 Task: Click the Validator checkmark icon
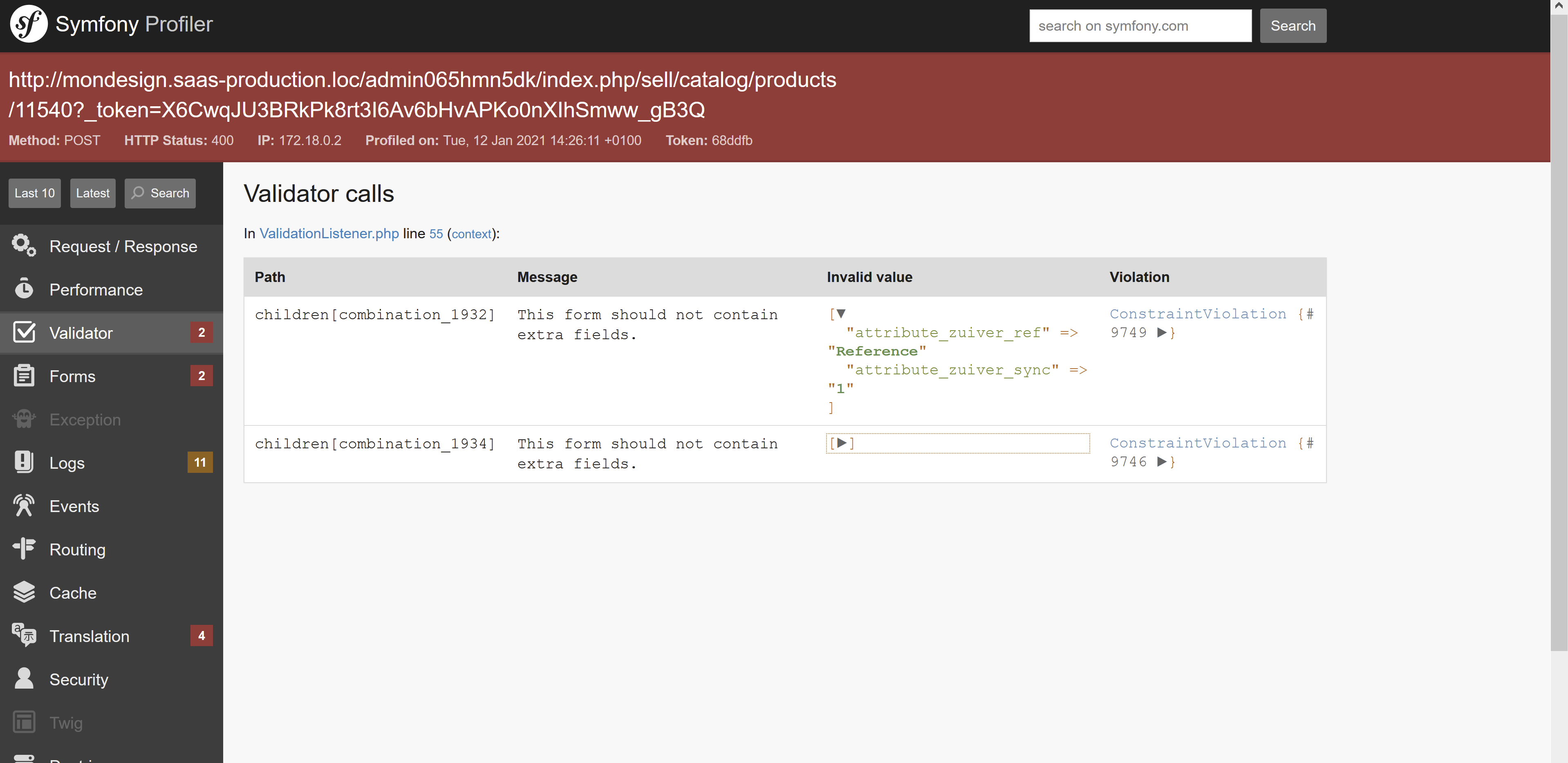pos(24,332)
